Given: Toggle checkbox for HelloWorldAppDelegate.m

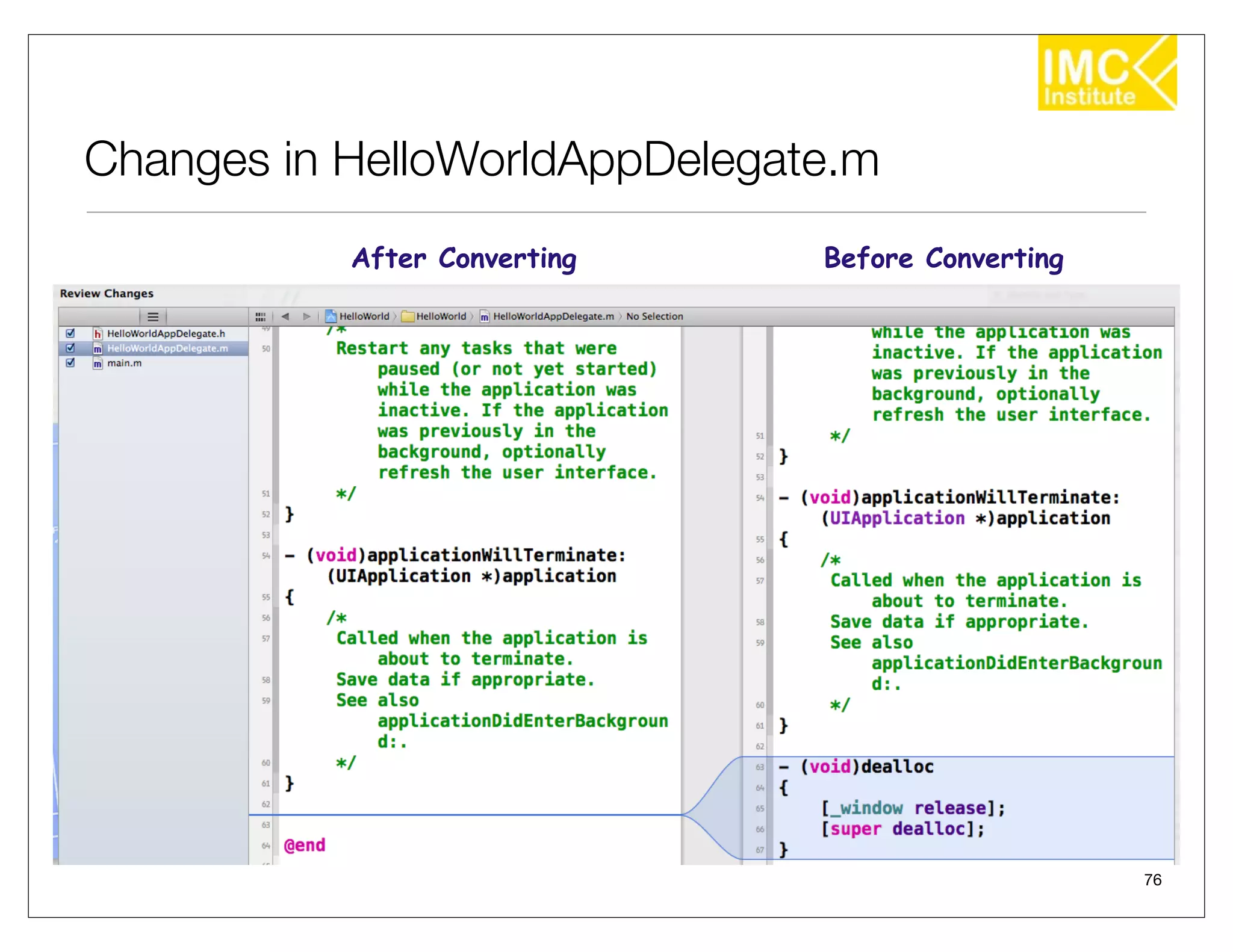Looking at the screenshot, I should pyautogui.click(x=70, y=348).
